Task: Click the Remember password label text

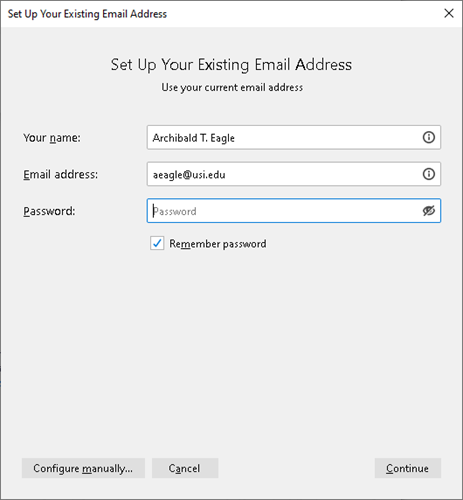Action: (218, 244)
